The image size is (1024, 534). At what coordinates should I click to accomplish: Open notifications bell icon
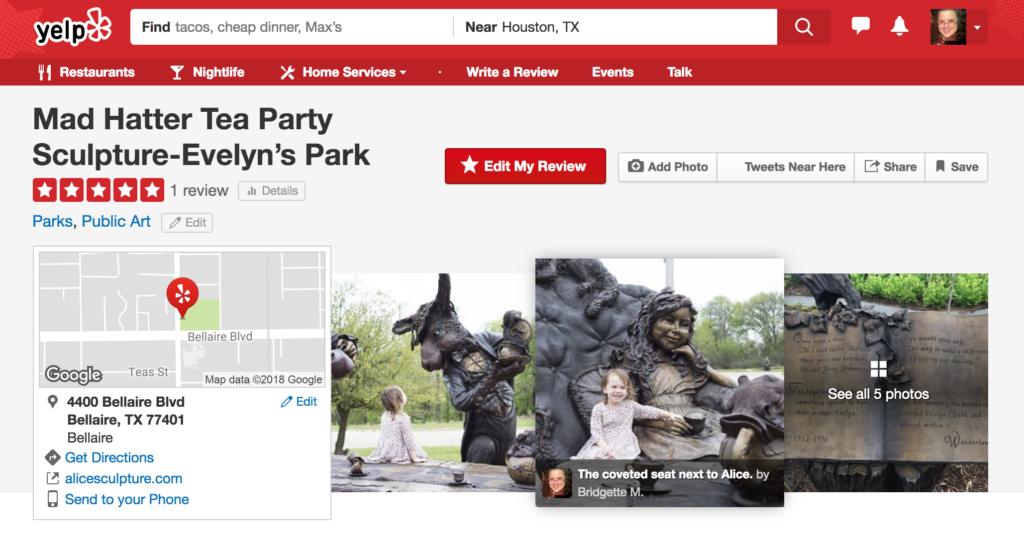pos(899,26)
